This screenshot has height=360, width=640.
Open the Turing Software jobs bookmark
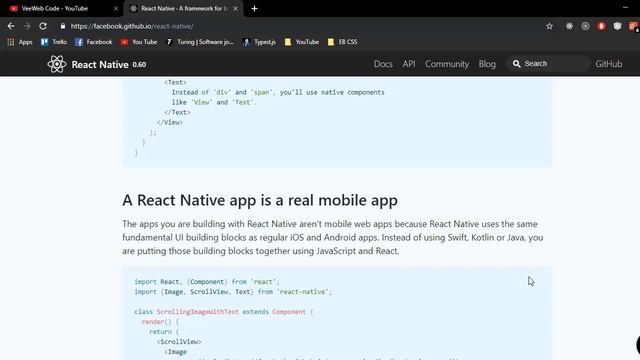tap(200, 42)
